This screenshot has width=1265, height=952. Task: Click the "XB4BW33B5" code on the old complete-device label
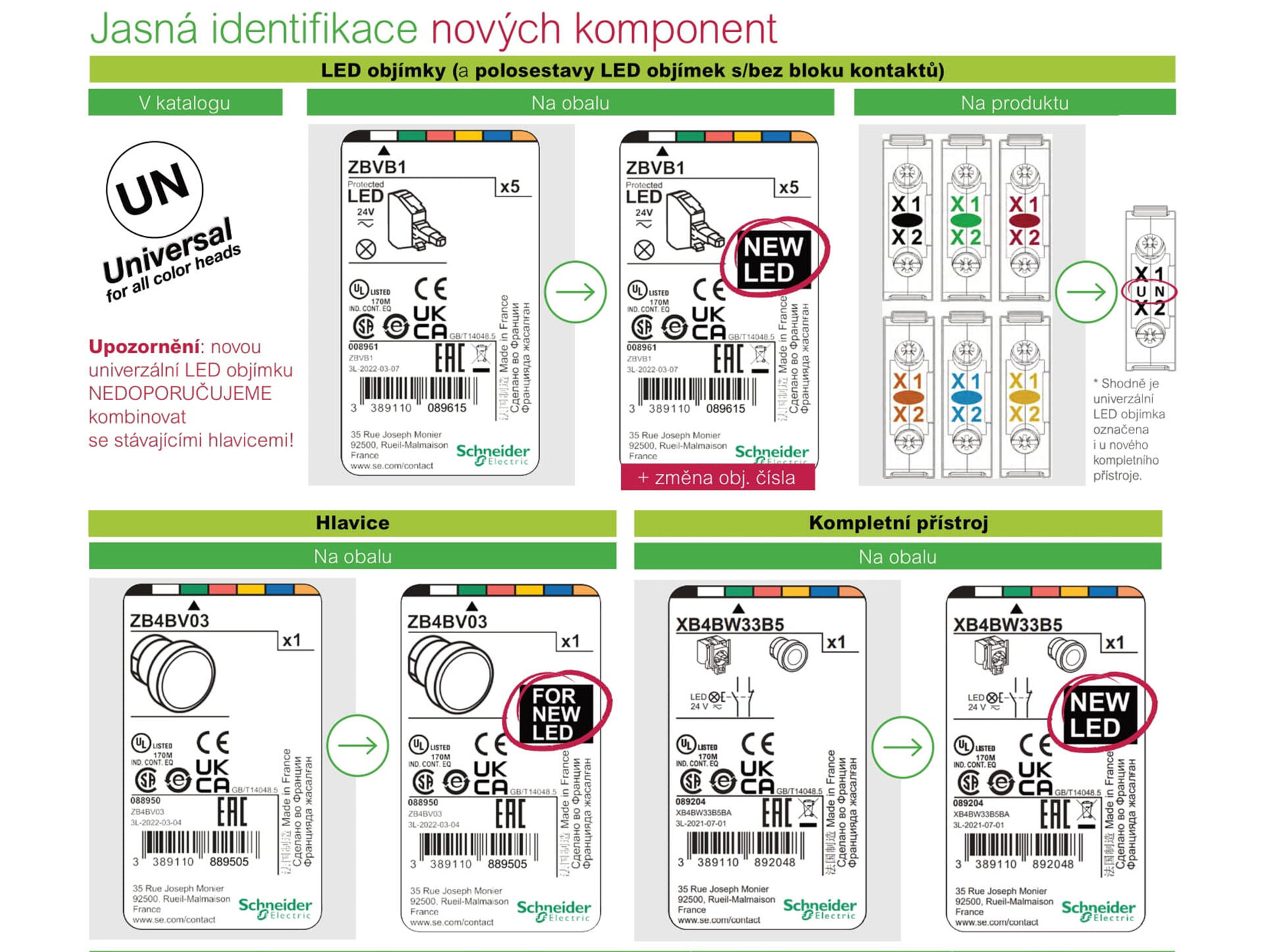(730, 625)
